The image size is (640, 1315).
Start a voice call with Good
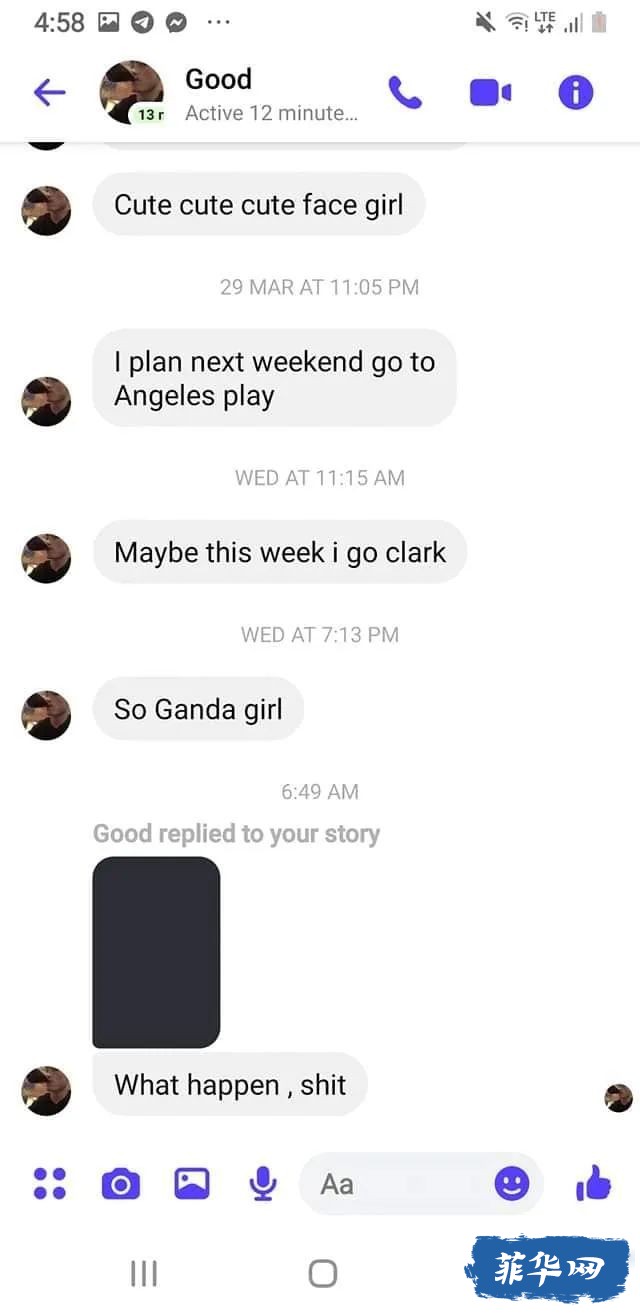(x=405, y=93)
